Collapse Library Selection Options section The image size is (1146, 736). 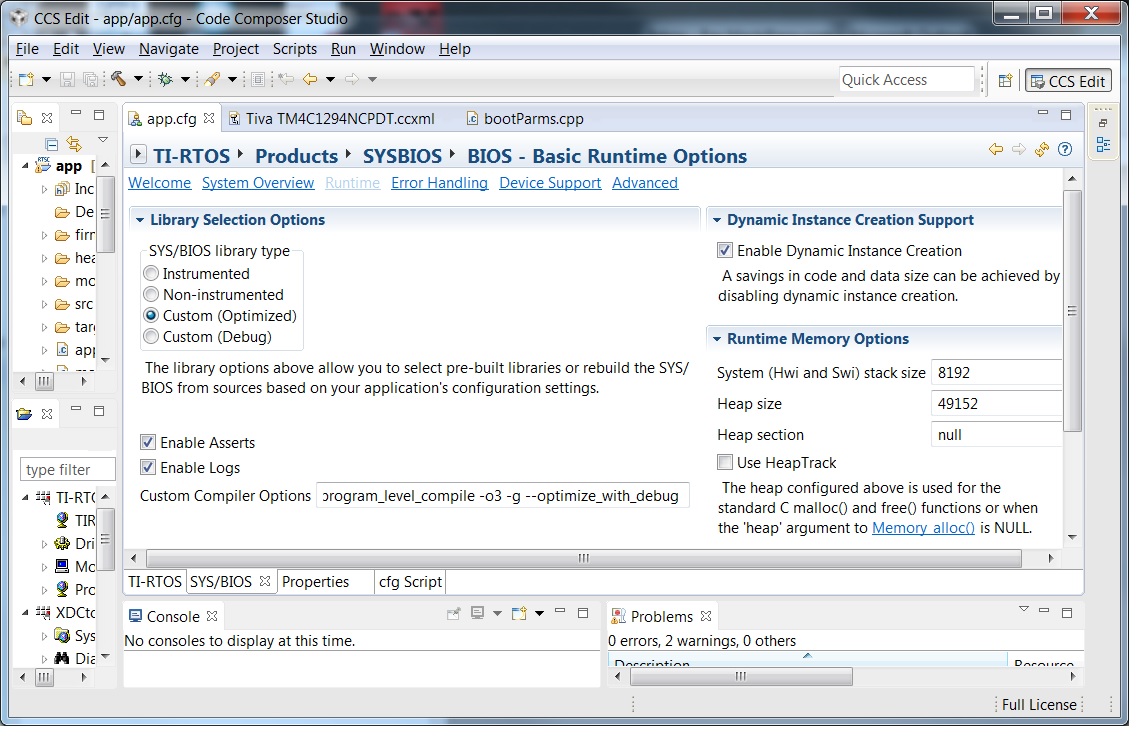[x=140, y=220]
